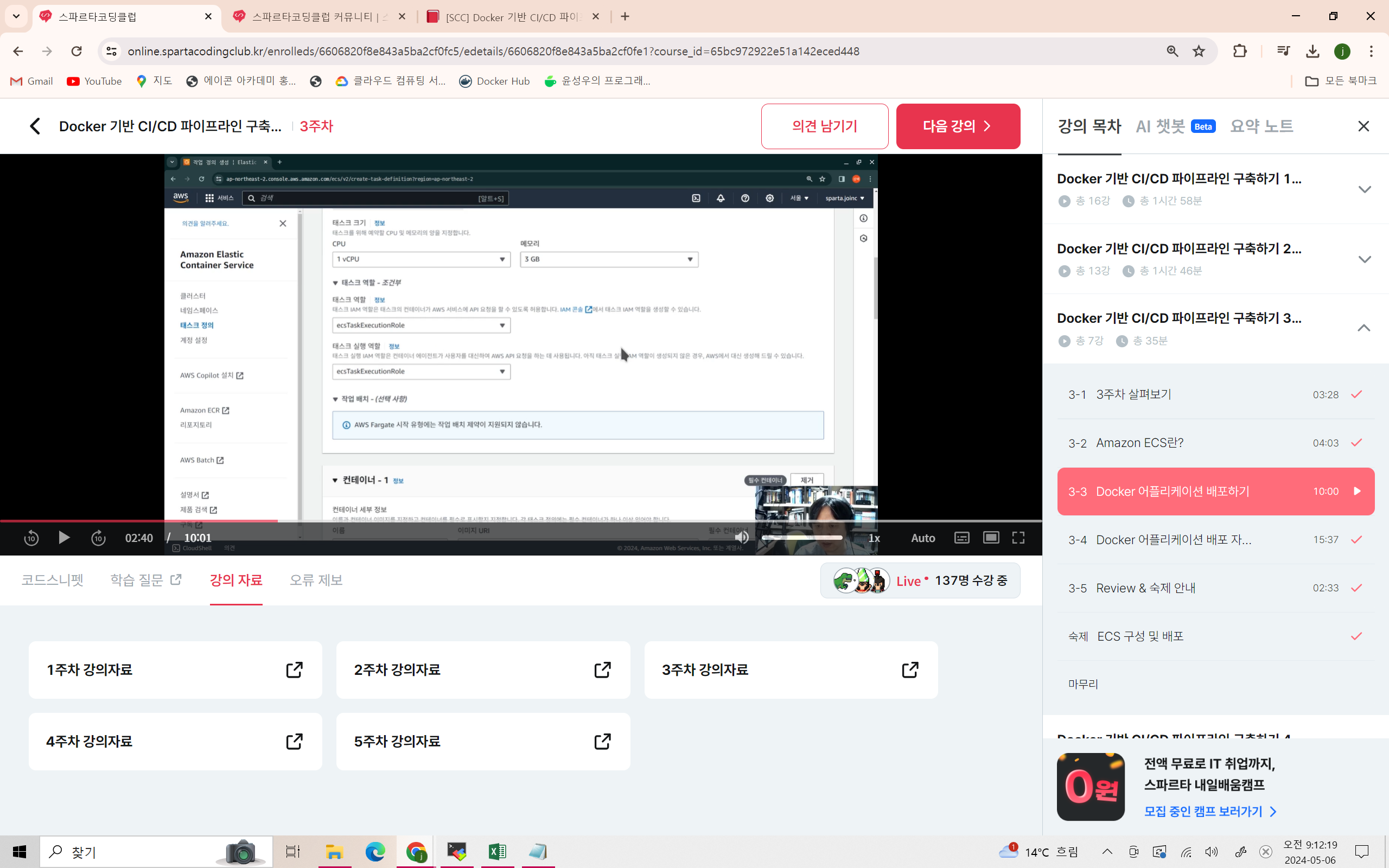Open the 마무리 item in lecture list
The image size is (1389, 868).
[x=1216, y=684]
